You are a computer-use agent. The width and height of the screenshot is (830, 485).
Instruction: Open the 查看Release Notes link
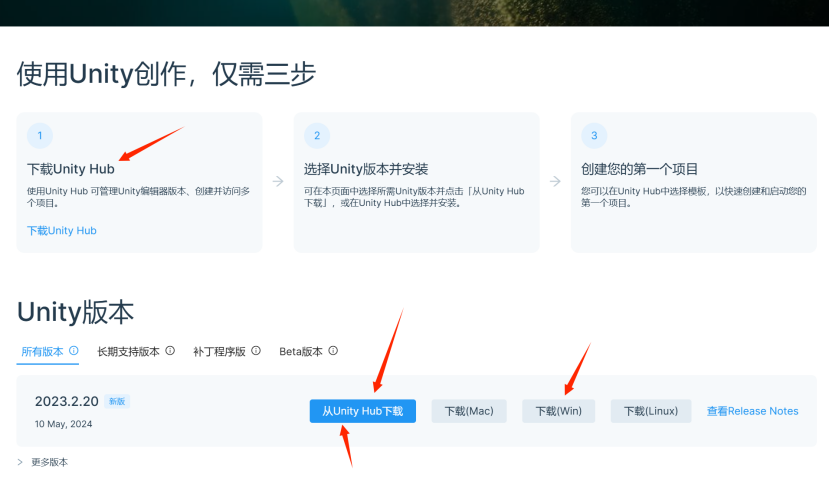tap(752, 411)
